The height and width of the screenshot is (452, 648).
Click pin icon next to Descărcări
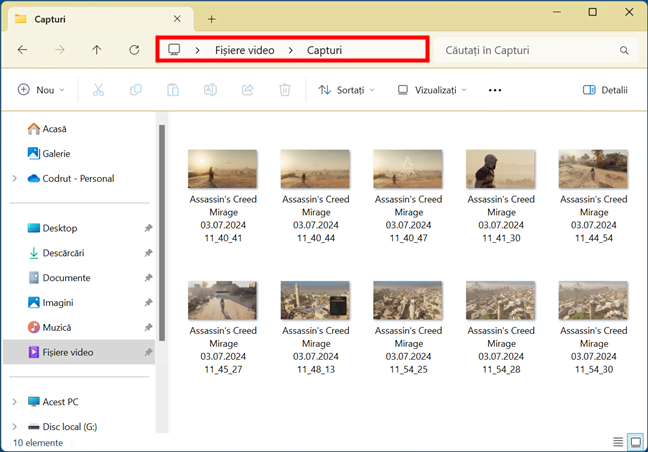[148, 252]
